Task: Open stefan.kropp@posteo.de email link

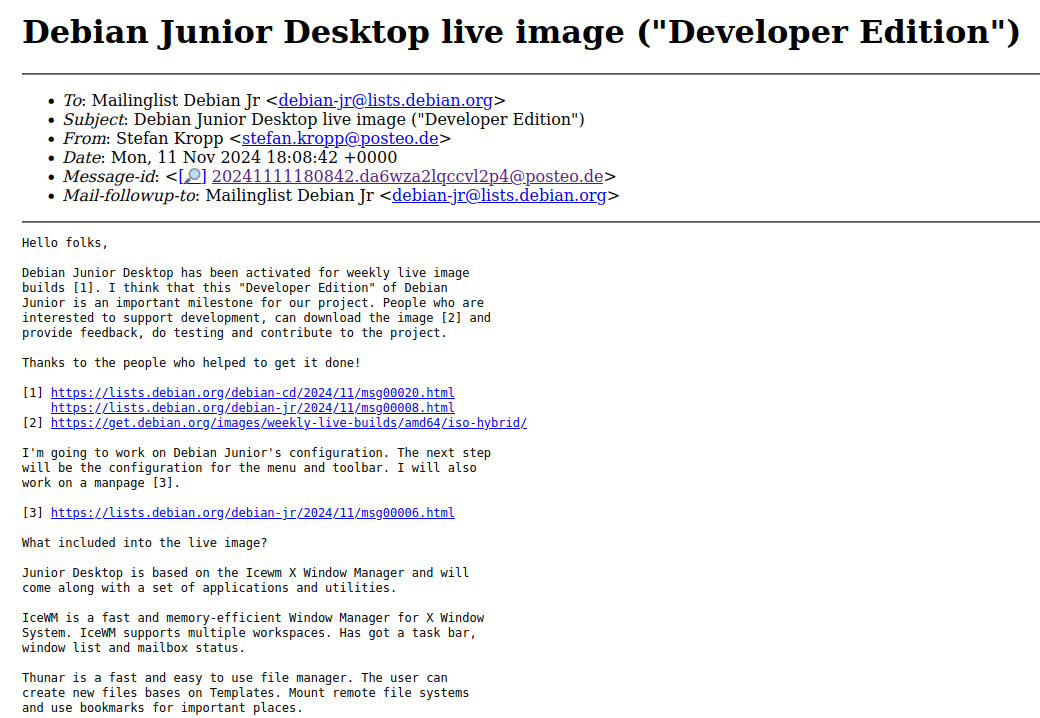Action: click(x=340, y=139)
